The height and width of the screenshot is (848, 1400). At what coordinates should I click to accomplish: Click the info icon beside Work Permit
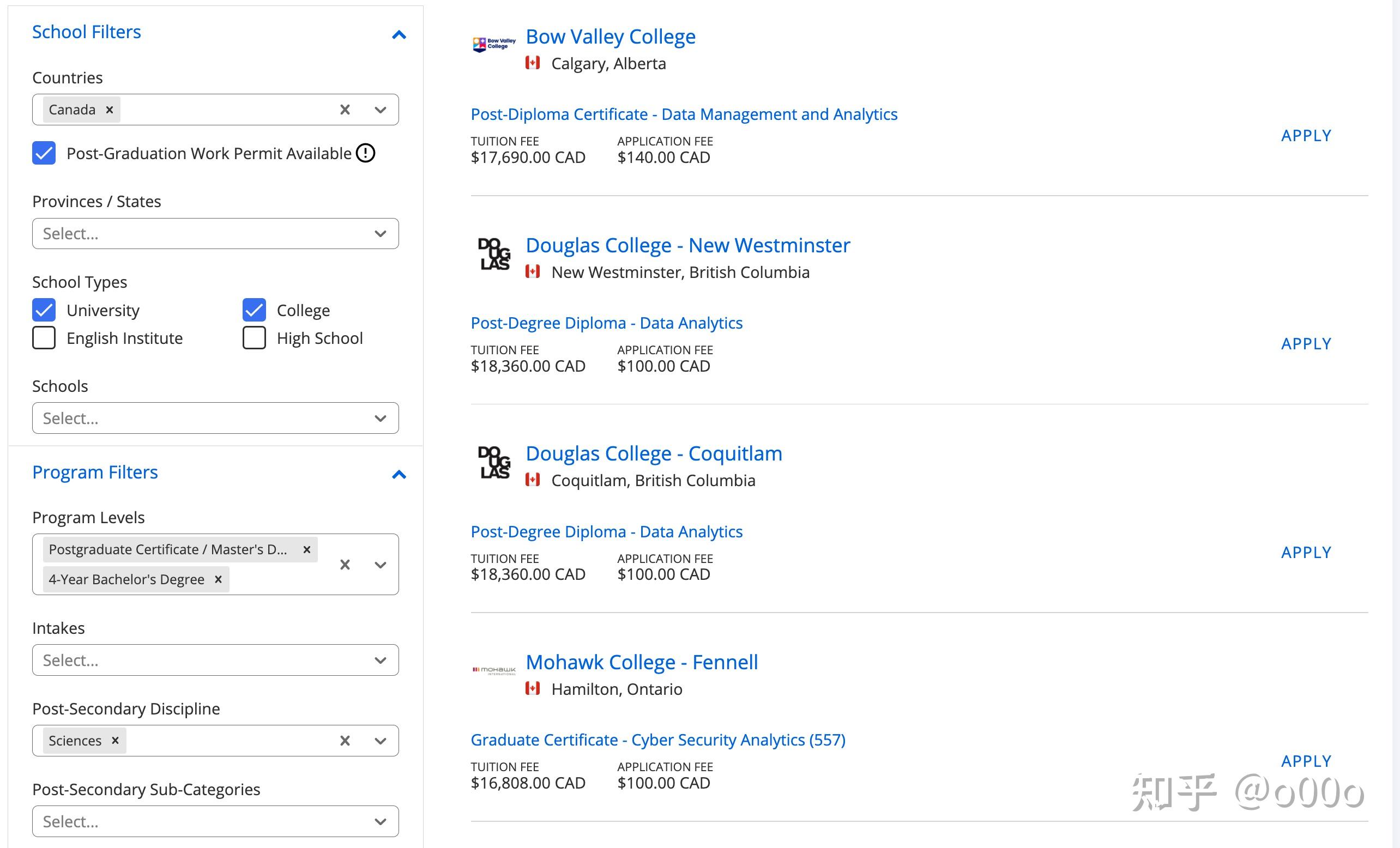pos(365,153)
